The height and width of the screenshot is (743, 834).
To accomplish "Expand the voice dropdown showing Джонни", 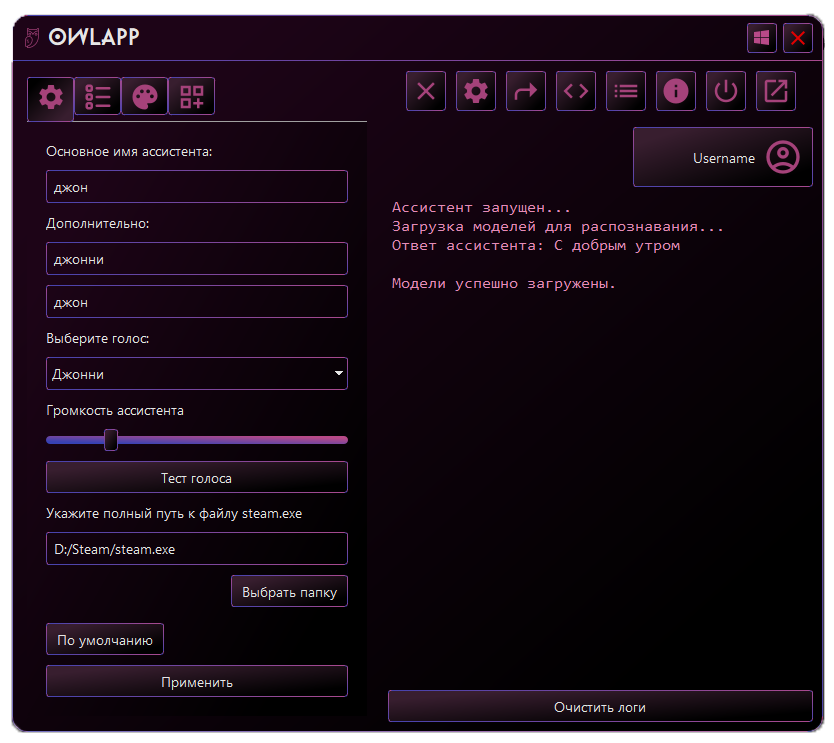I will 197,374.
